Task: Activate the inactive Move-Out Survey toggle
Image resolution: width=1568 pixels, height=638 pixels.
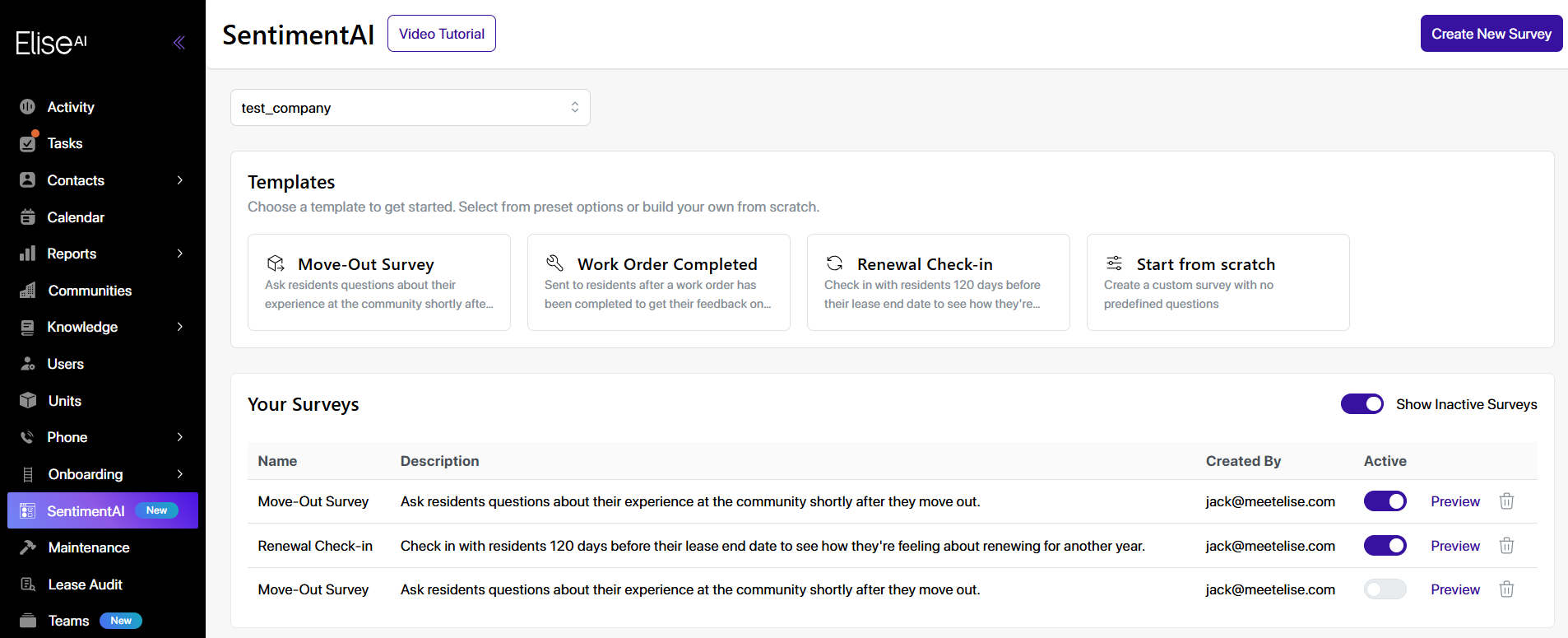Action: pyautogui.click(x=1385, y=589)
